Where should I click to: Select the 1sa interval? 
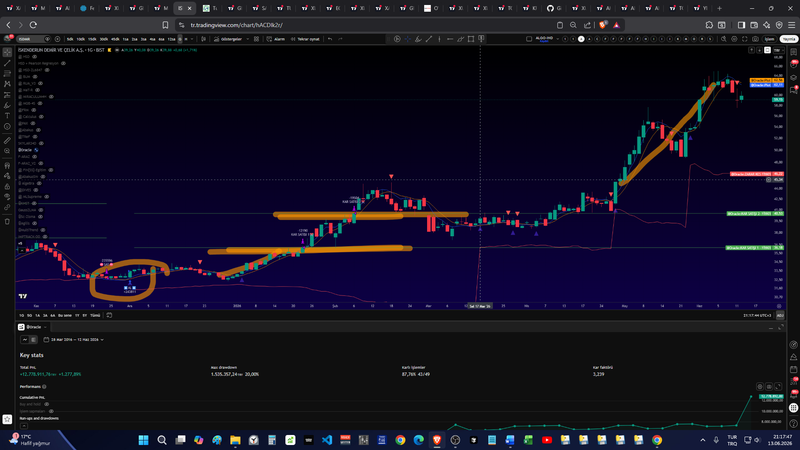click(x=126, y=39)
